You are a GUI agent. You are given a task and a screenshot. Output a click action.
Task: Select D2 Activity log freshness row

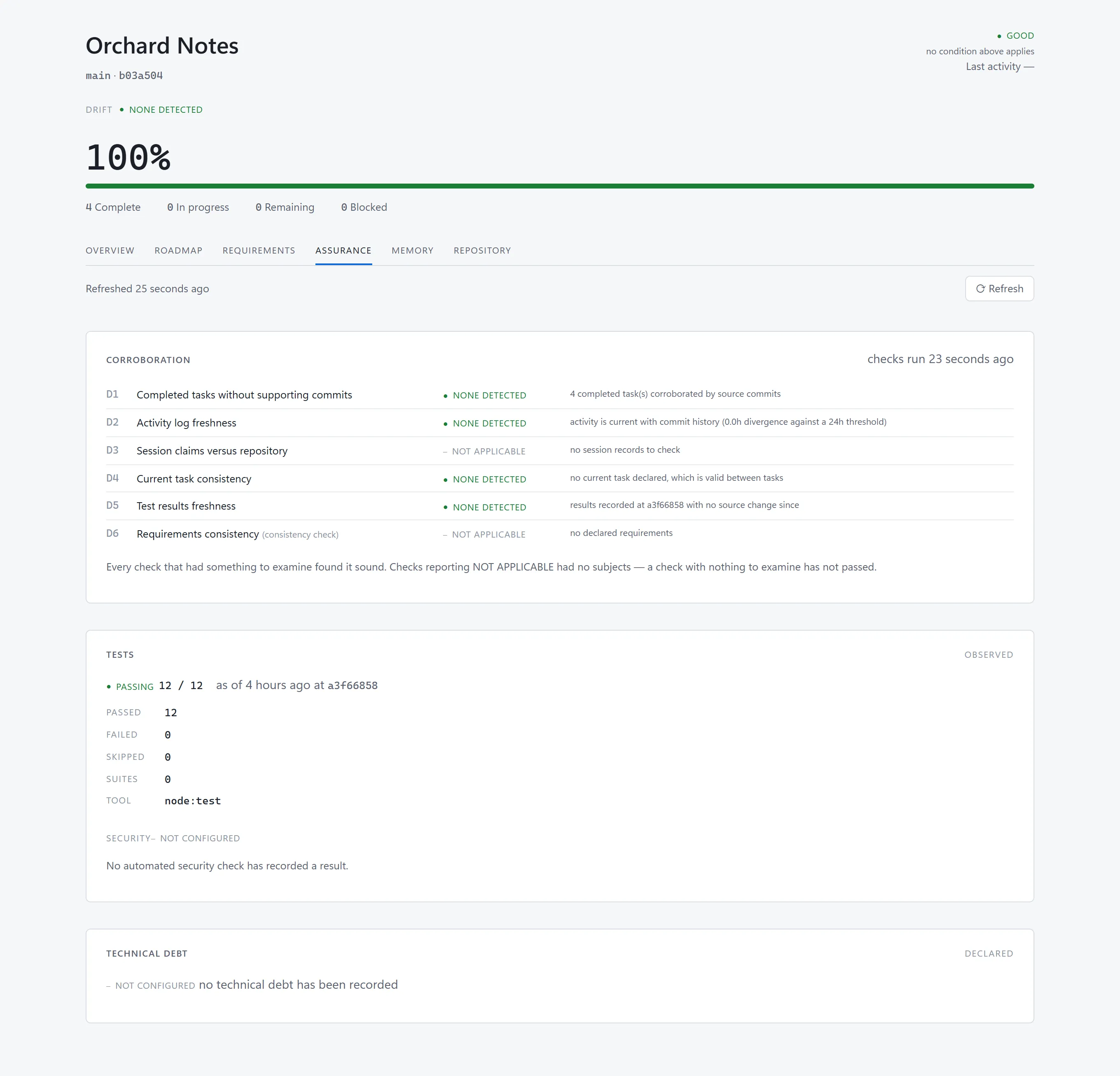click(560, 423)
